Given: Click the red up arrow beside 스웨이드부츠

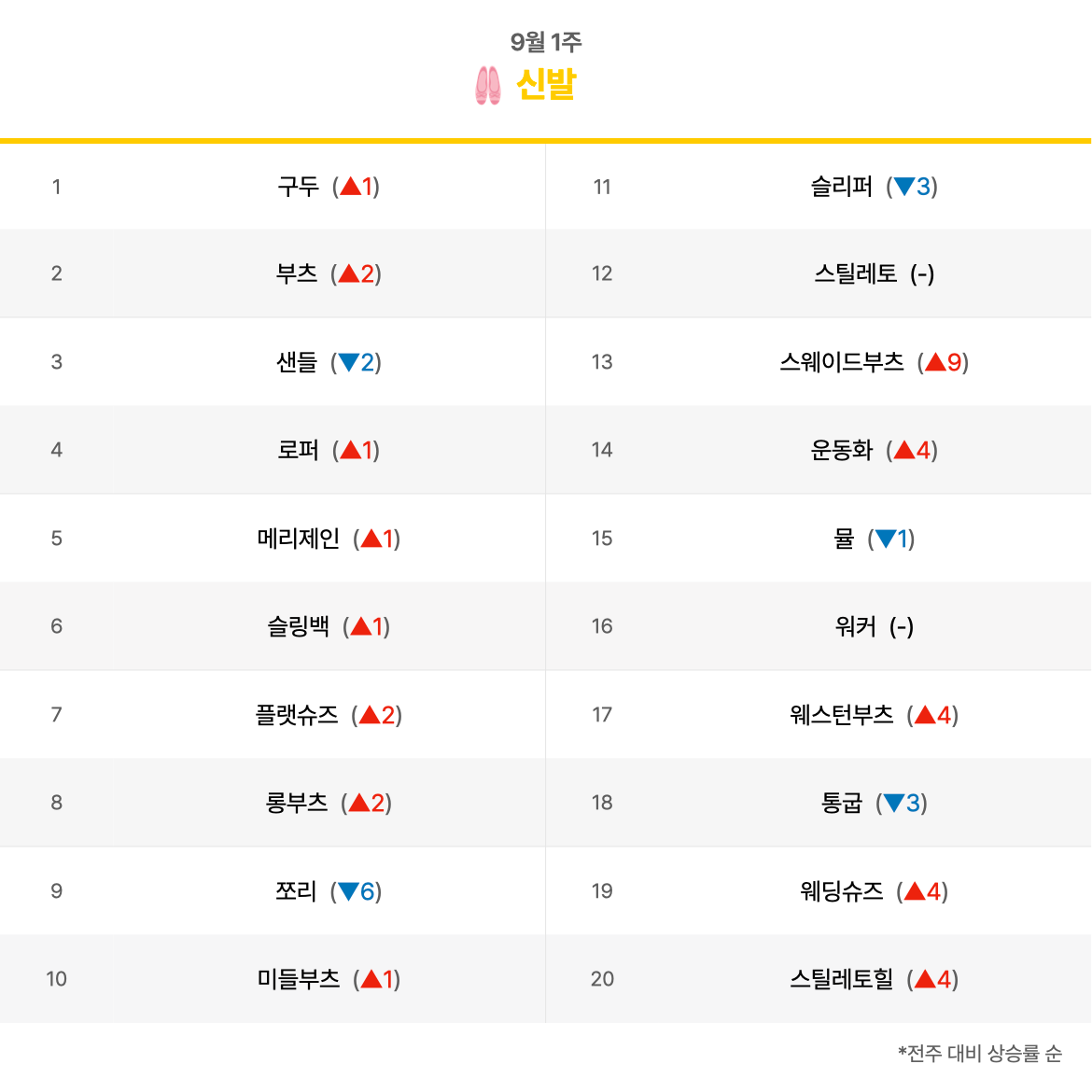Looking at the screenshot, I should [935, 361].
